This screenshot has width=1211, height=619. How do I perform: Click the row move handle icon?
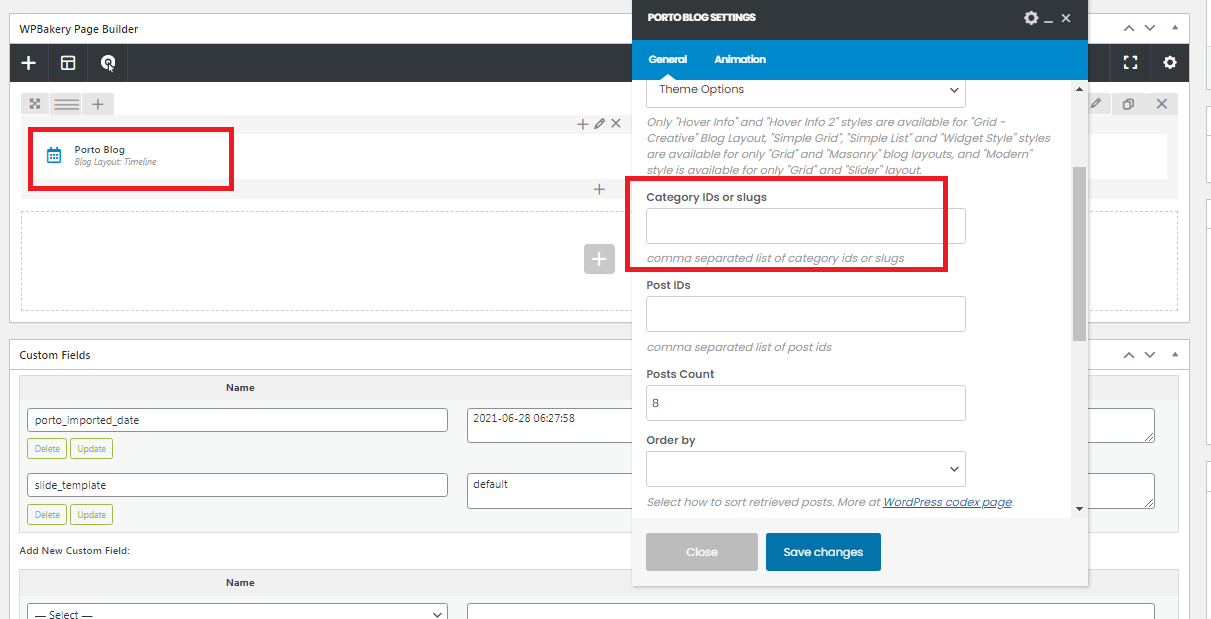pos(35,104)
